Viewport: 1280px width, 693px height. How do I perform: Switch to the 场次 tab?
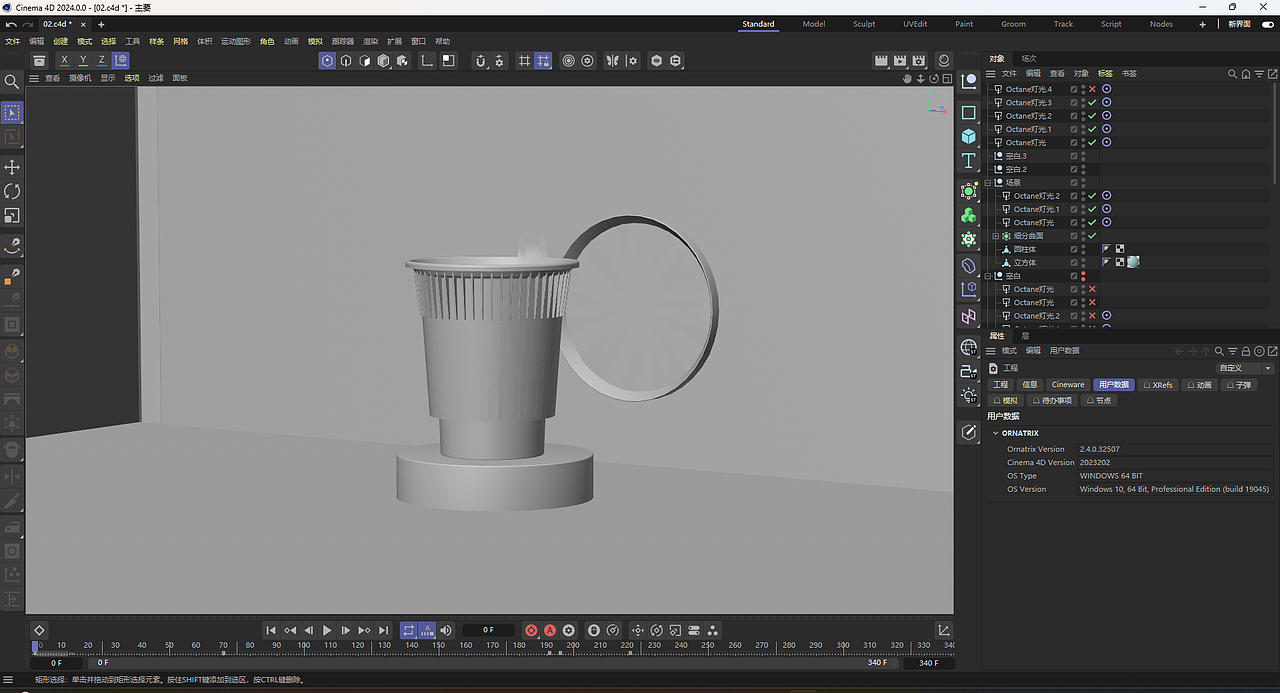tap(1029, 58)
